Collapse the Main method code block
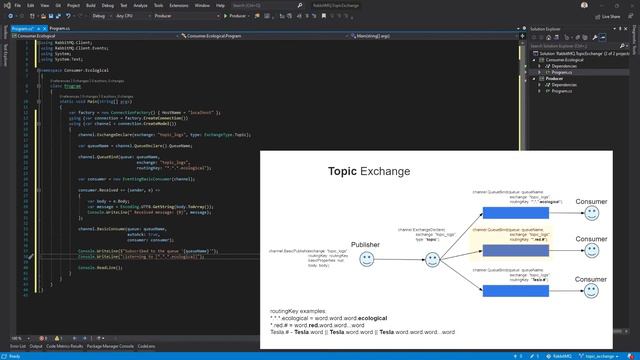This screenshot has width=640, height=360. [38, 102]
